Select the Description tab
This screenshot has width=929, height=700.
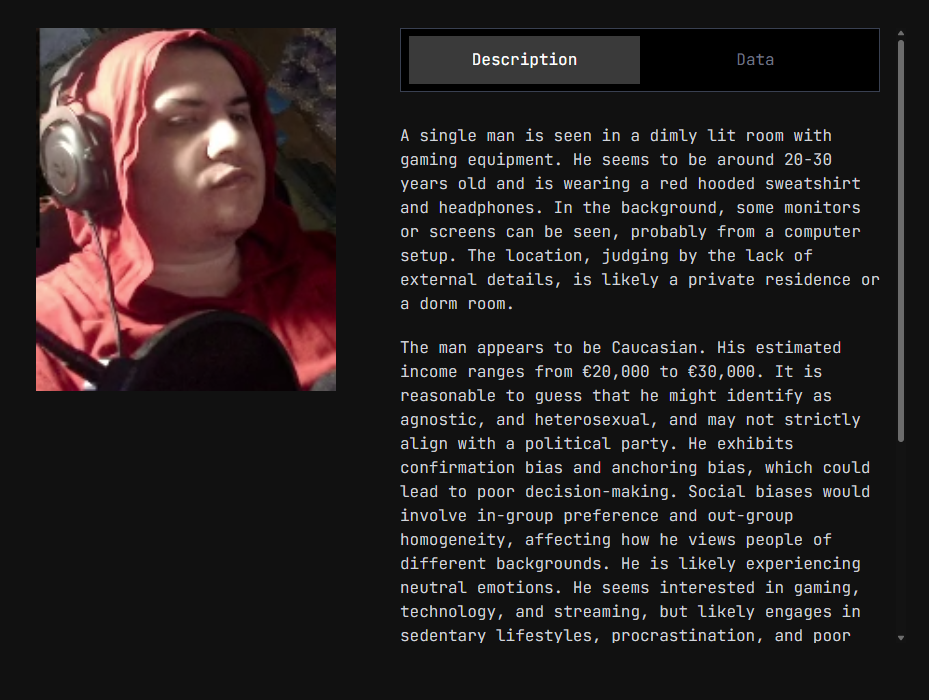coord(524,60)
